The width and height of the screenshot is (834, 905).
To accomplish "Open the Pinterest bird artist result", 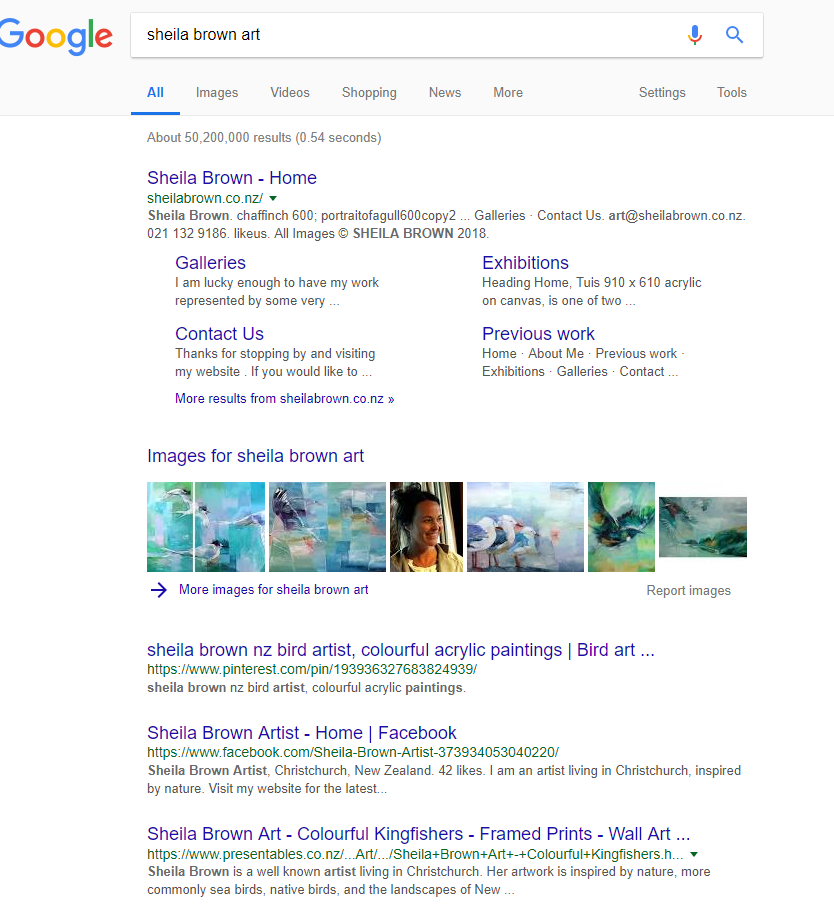I will coord(401,650).
